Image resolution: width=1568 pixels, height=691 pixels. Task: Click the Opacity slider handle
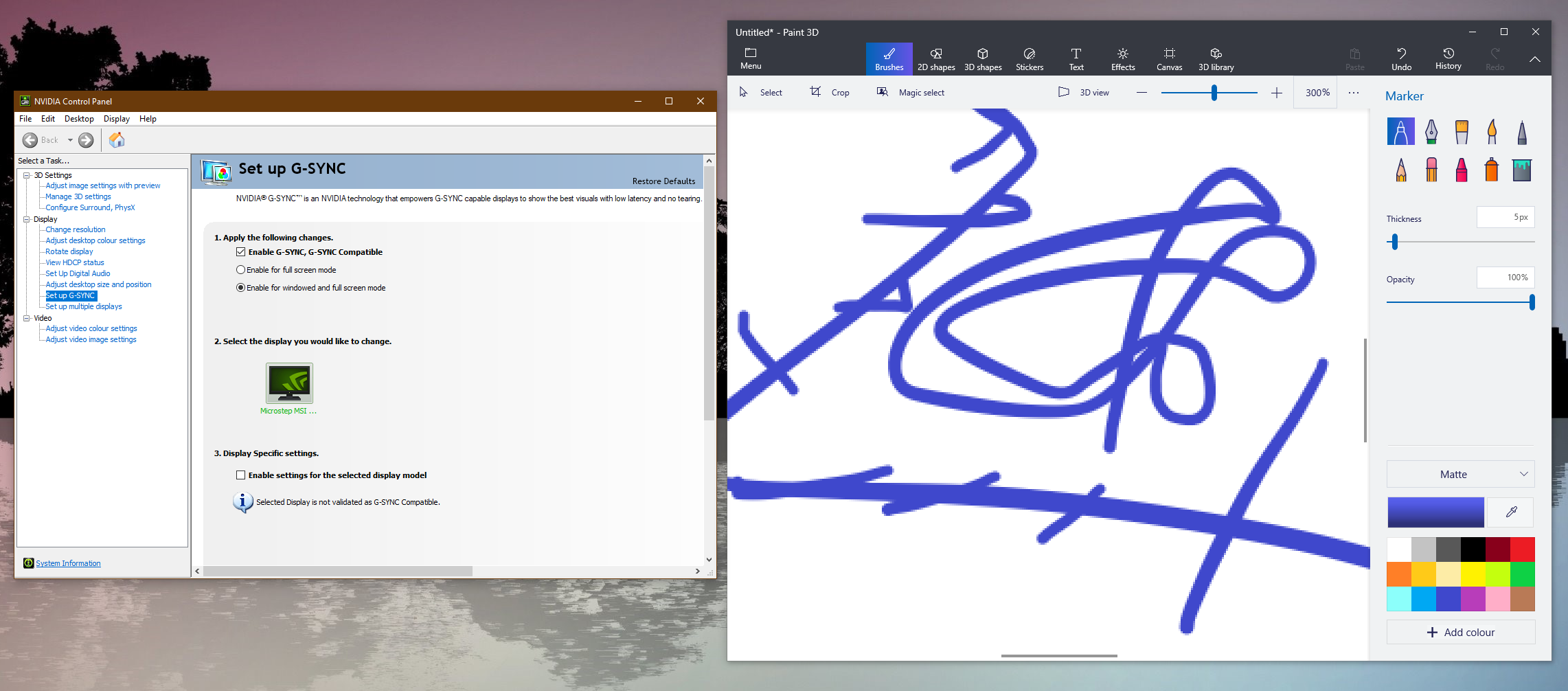point(1532,302)
